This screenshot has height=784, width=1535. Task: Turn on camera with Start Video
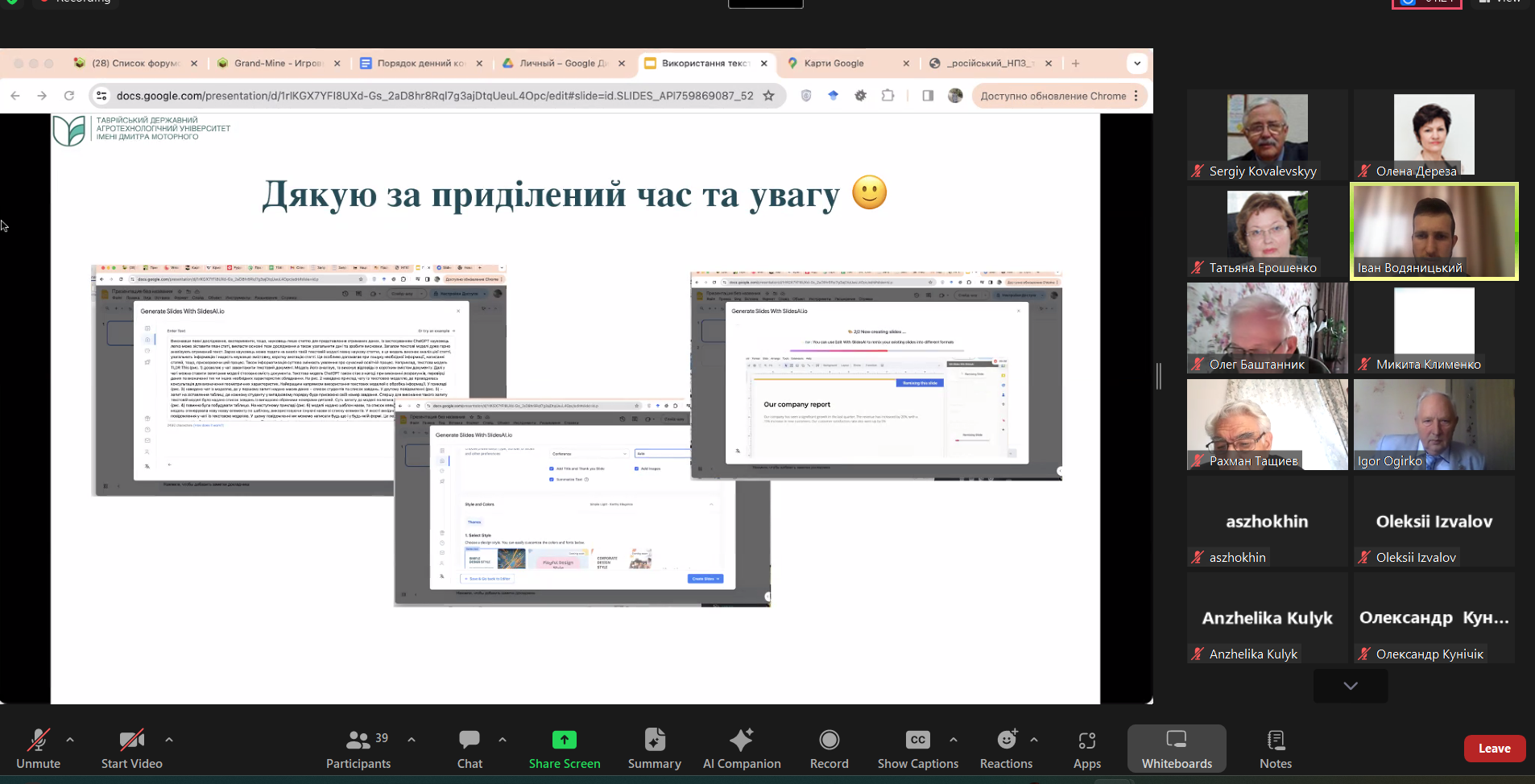click(x=131, y=740)
